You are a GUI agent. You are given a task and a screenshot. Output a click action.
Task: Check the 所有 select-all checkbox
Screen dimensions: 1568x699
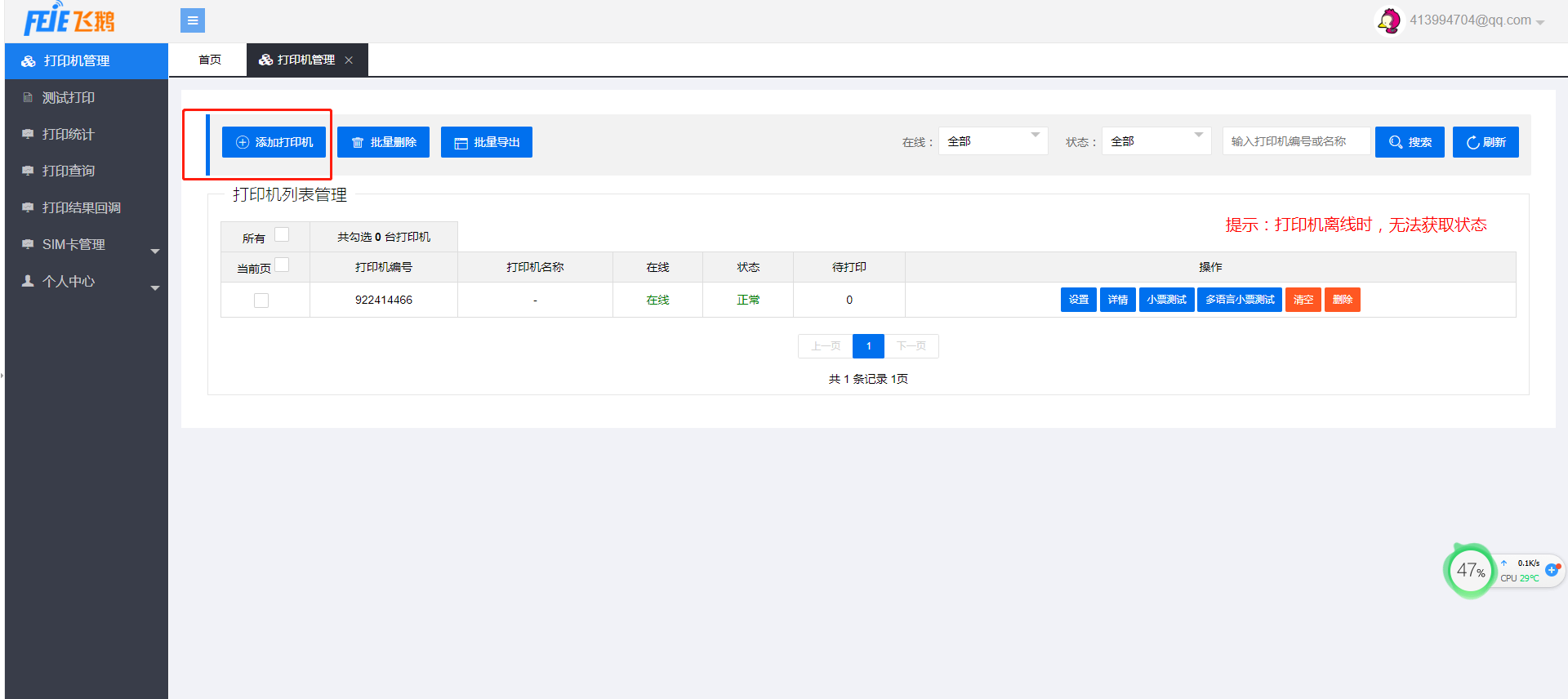[282, 235]
